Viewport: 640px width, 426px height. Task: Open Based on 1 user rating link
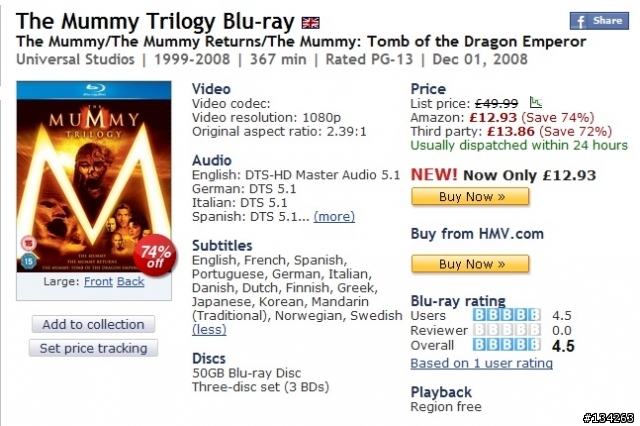pyautogui.click(x=482, y=363)
